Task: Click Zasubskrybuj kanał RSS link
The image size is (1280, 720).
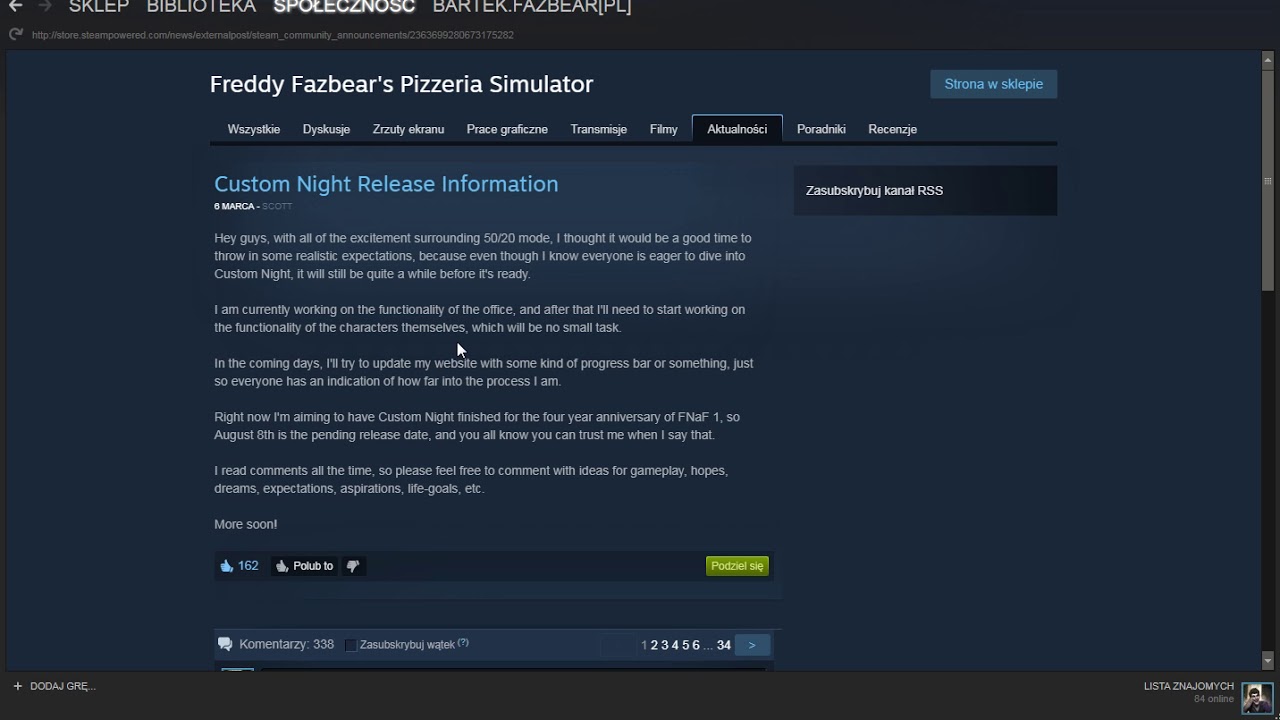Action: click(x=874, y=191)
